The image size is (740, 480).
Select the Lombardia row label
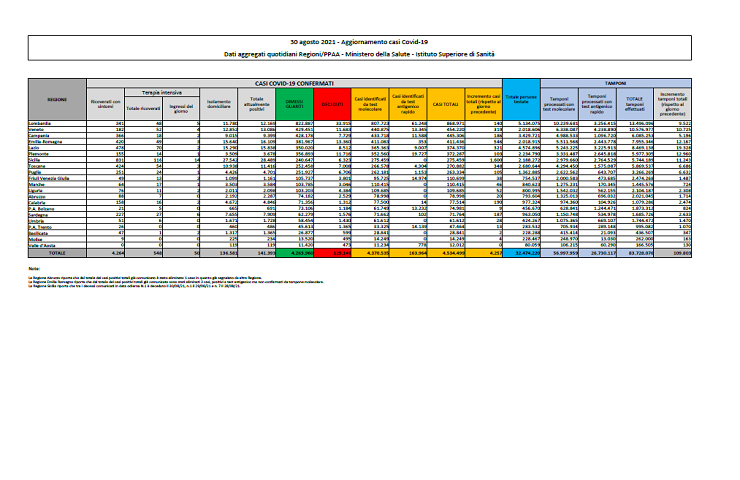[40, 121]
